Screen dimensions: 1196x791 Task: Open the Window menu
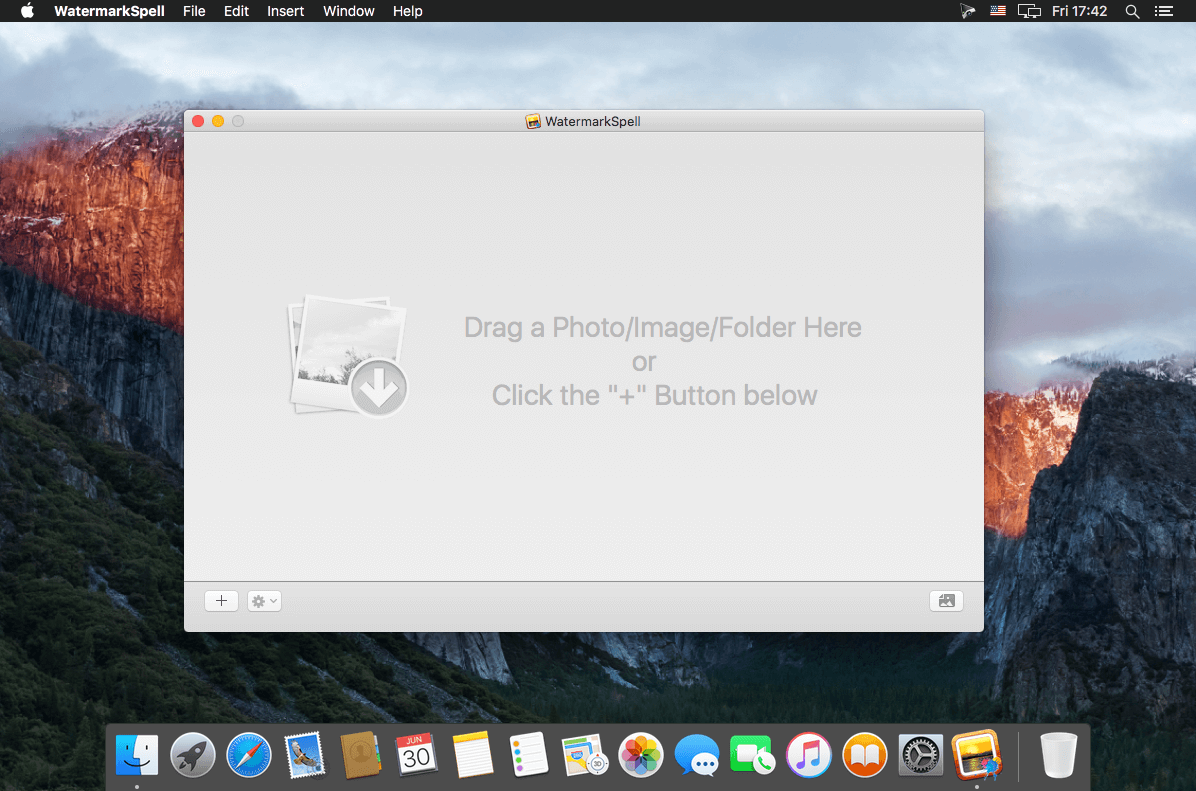tap(349, 11)
